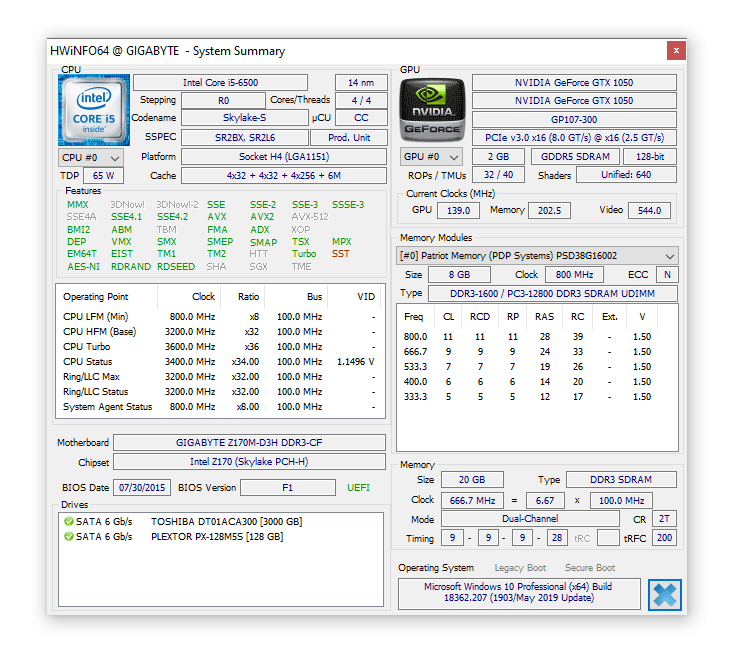
Task: Select the CPU Turbo operating point row
Action: tap(219, 347)
